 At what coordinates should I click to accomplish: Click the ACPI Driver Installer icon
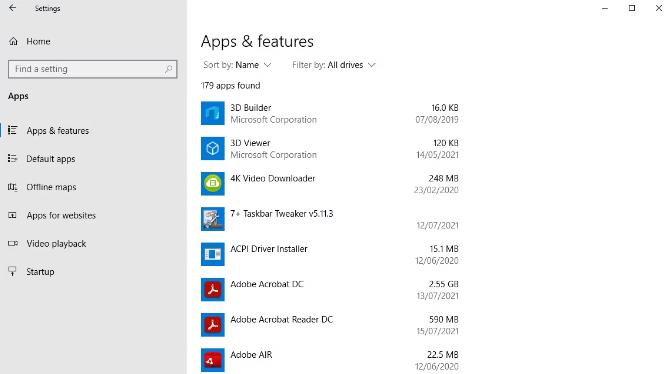[x=213, y=254]
